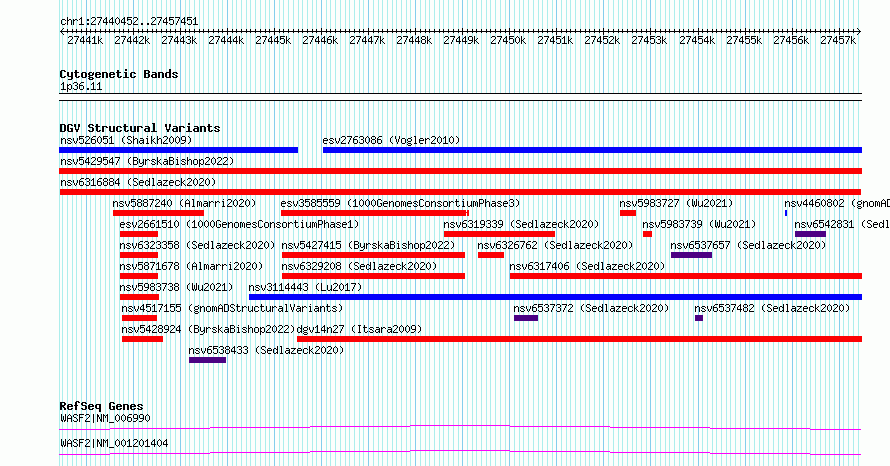Click the nsv6319339 (Sedlazeck2020) label
890x466 pixels.
point(521,224)
